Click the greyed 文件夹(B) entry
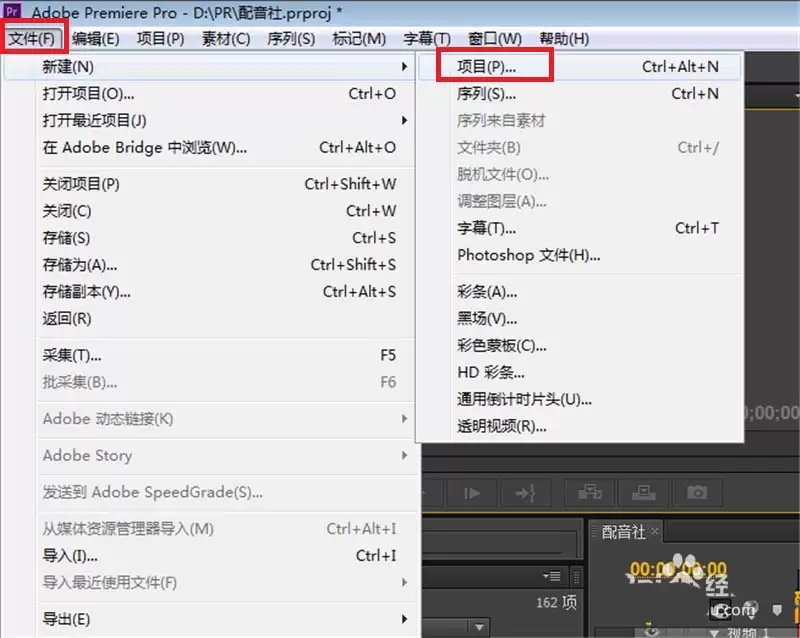The image size is (800, 638). [x=580, y=148]
